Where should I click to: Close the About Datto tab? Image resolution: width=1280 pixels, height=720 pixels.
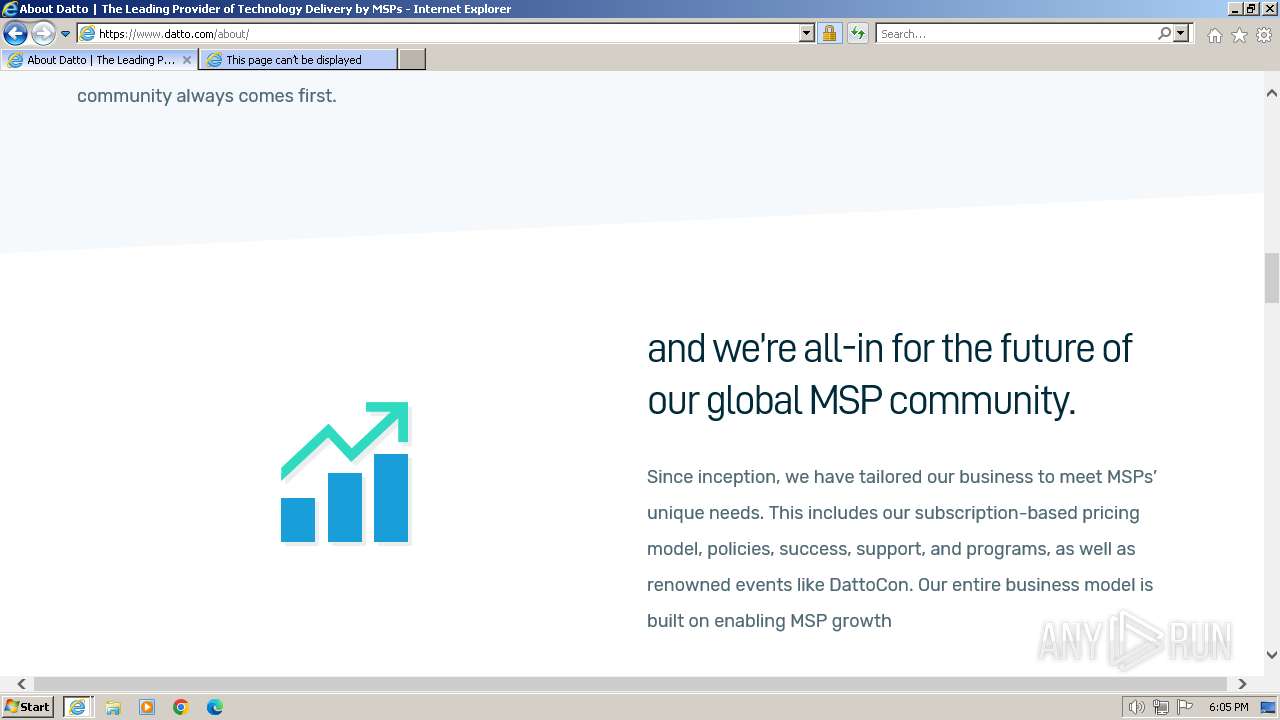coord(186,60)
